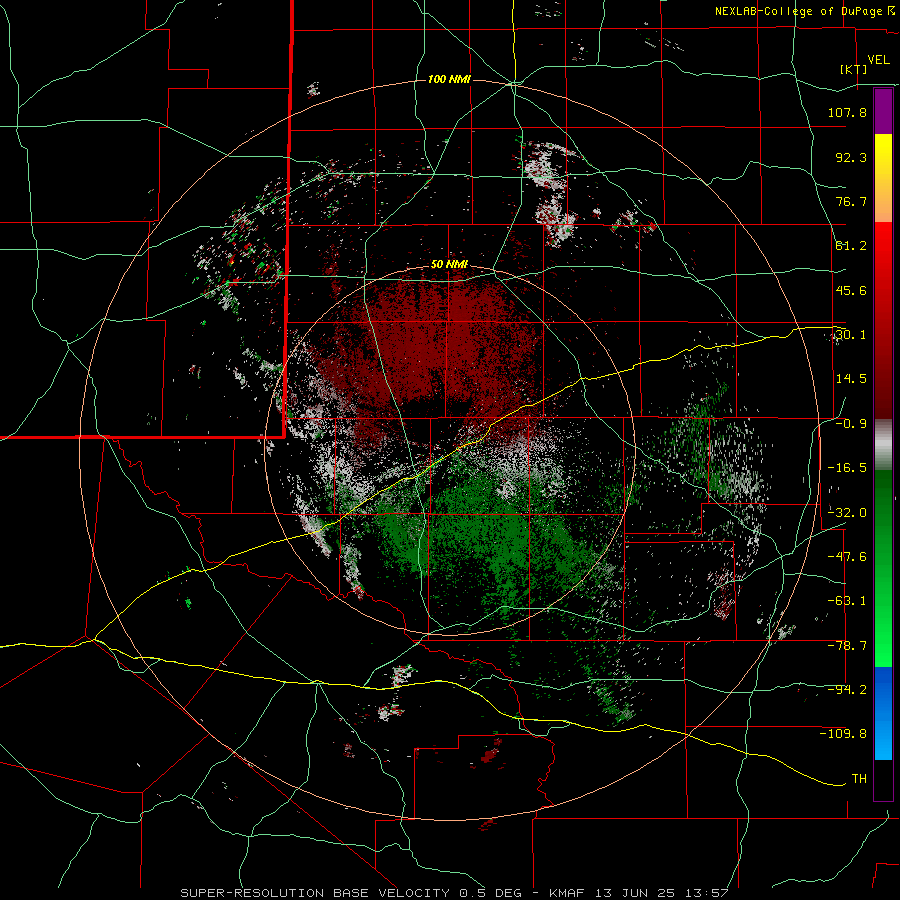Viewport: 900px width, 900px height.
Task: Select the 30.1 scale value
Action: 851,335
